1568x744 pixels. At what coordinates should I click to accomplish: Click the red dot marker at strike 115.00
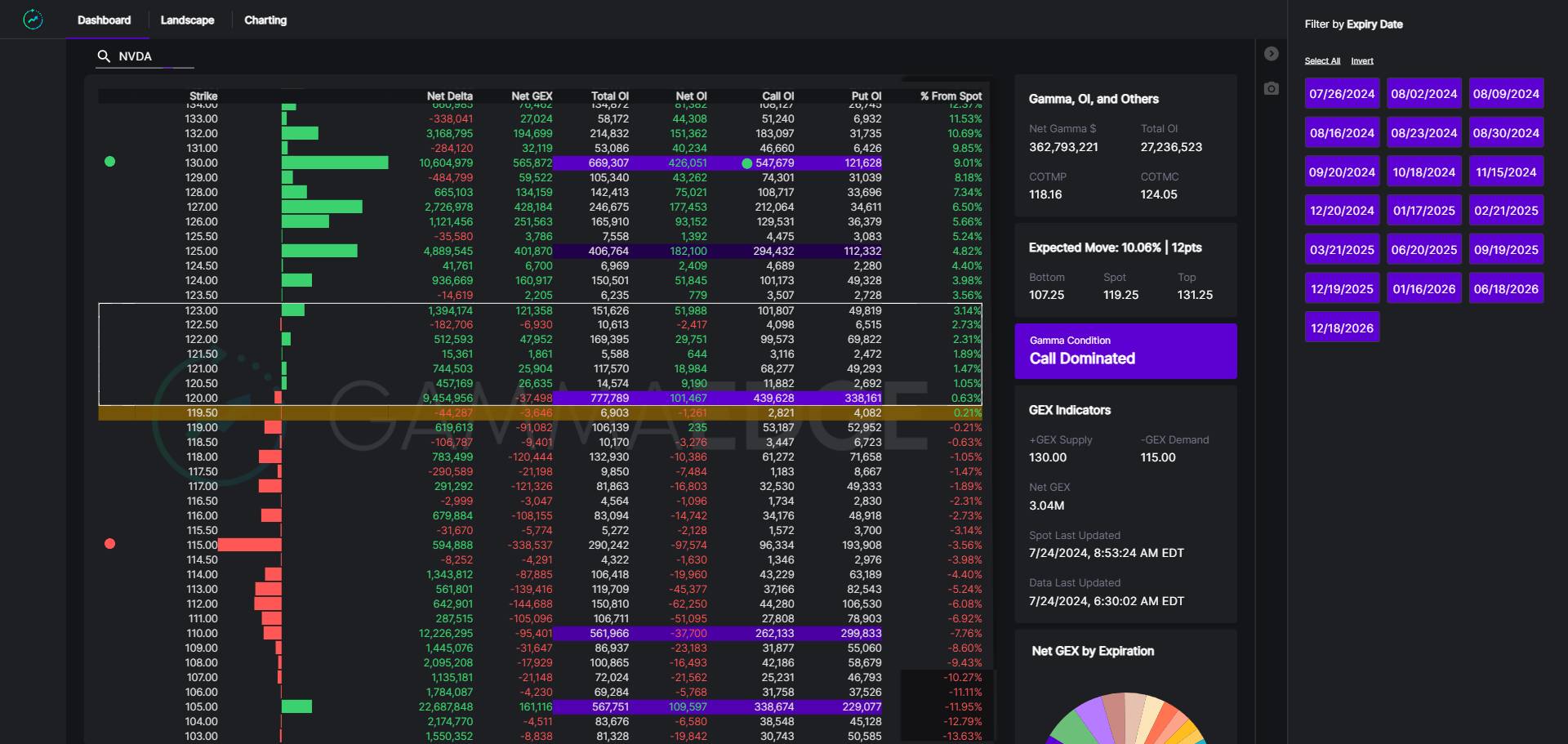click(x=110, y=544)
